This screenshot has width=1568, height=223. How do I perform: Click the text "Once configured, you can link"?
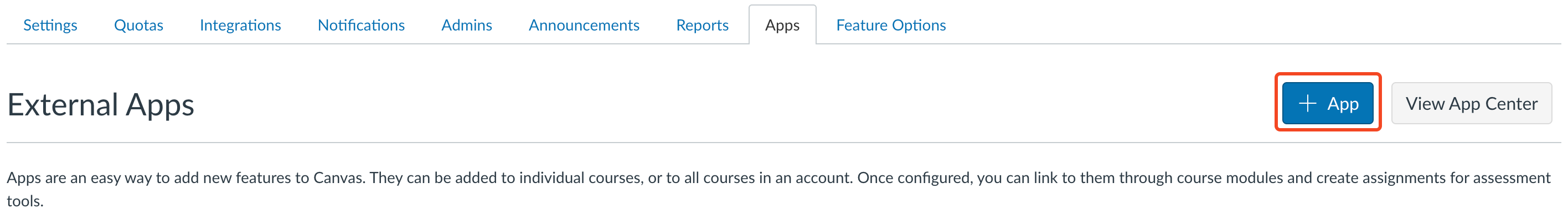[x=957, y=178]
